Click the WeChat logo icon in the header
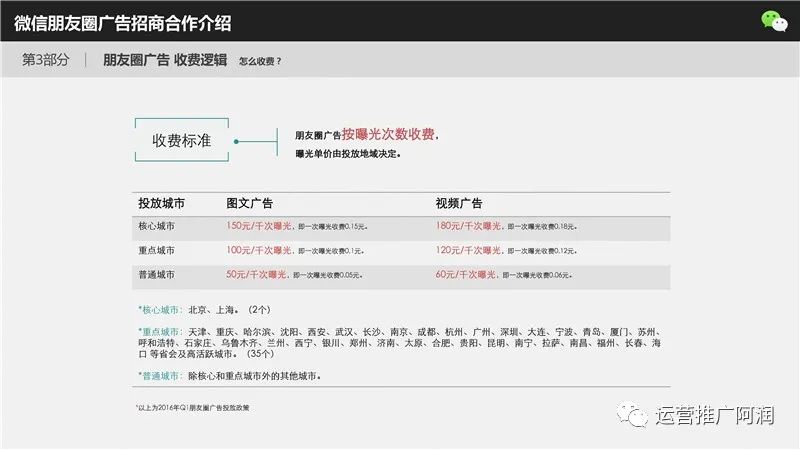 (x=774, y=21)
